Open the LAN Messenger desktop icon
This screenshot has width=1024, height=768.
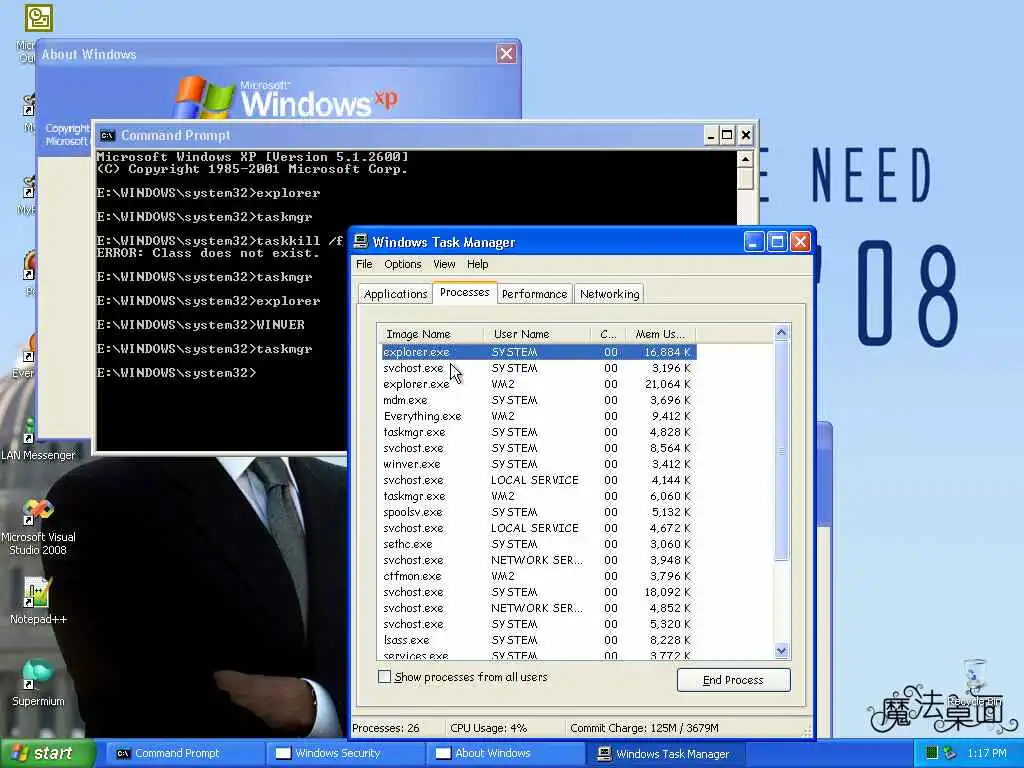click(38, 440)
